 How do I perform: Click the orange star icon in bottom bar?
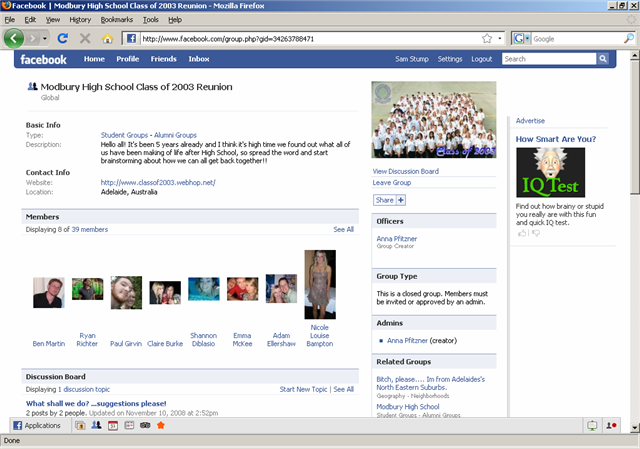point(161,425)
